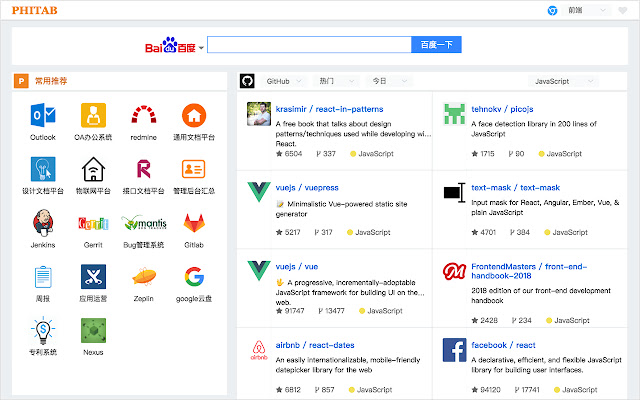Focus the Baidu search input field
The height and width of the screenshot is (400, 640).
[x=309, y=45]
